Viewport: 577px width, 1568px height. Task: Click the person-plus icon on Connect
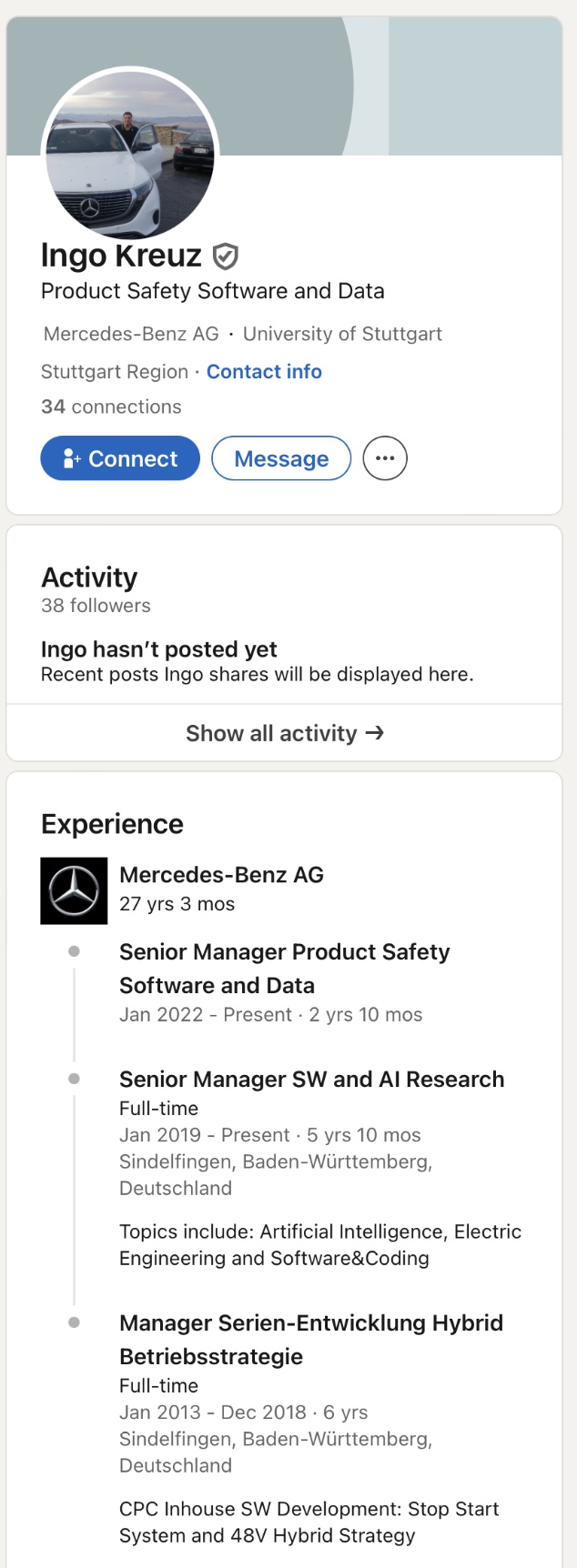tap(72, 459)
